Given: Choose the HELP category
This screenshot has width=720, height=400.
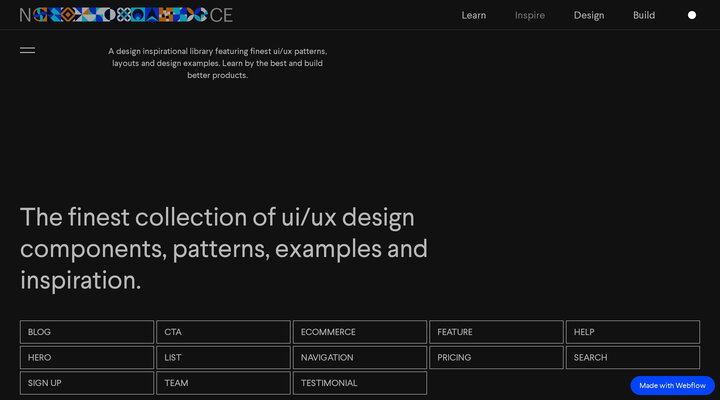Looking at the screenshot, I should point(632,332).
